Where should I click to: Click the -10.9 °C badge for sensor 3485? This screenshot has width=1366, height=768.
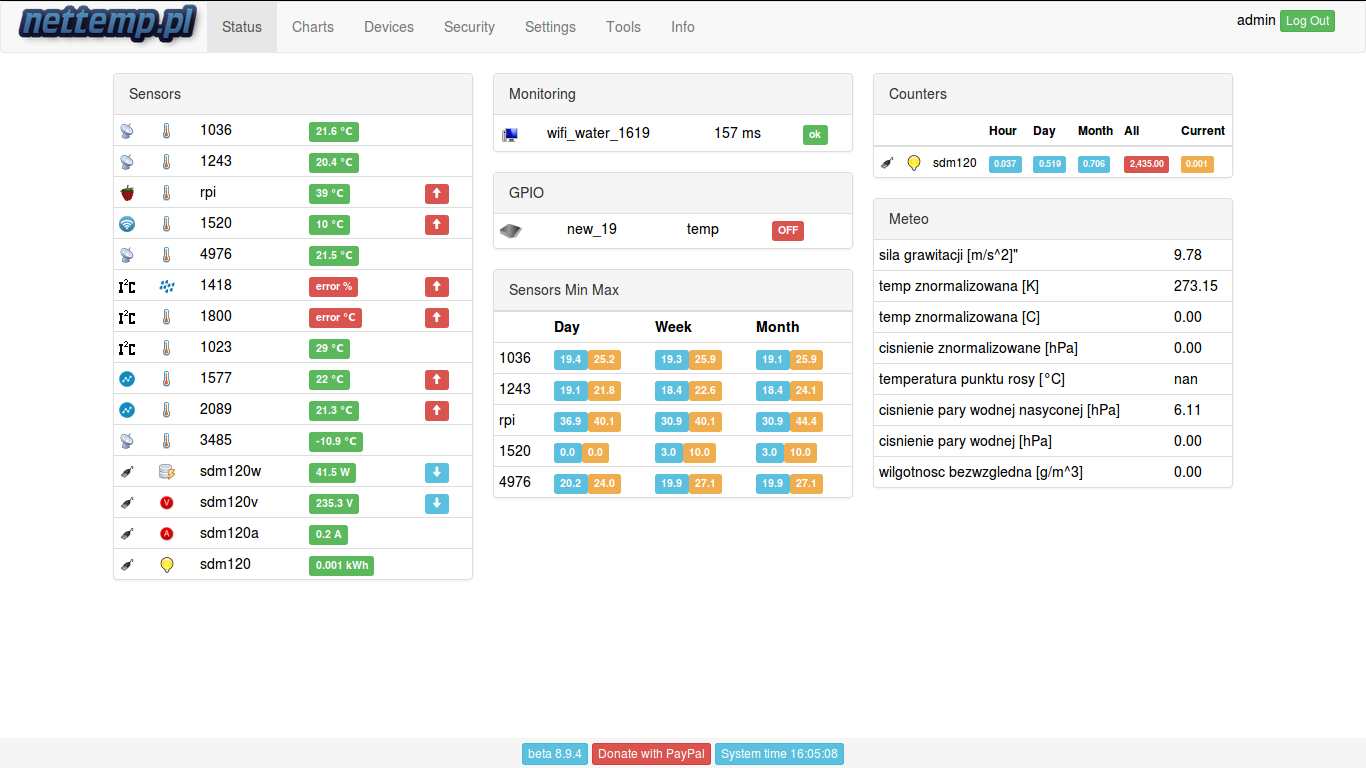pyautogui.click(x=335, y=442)
